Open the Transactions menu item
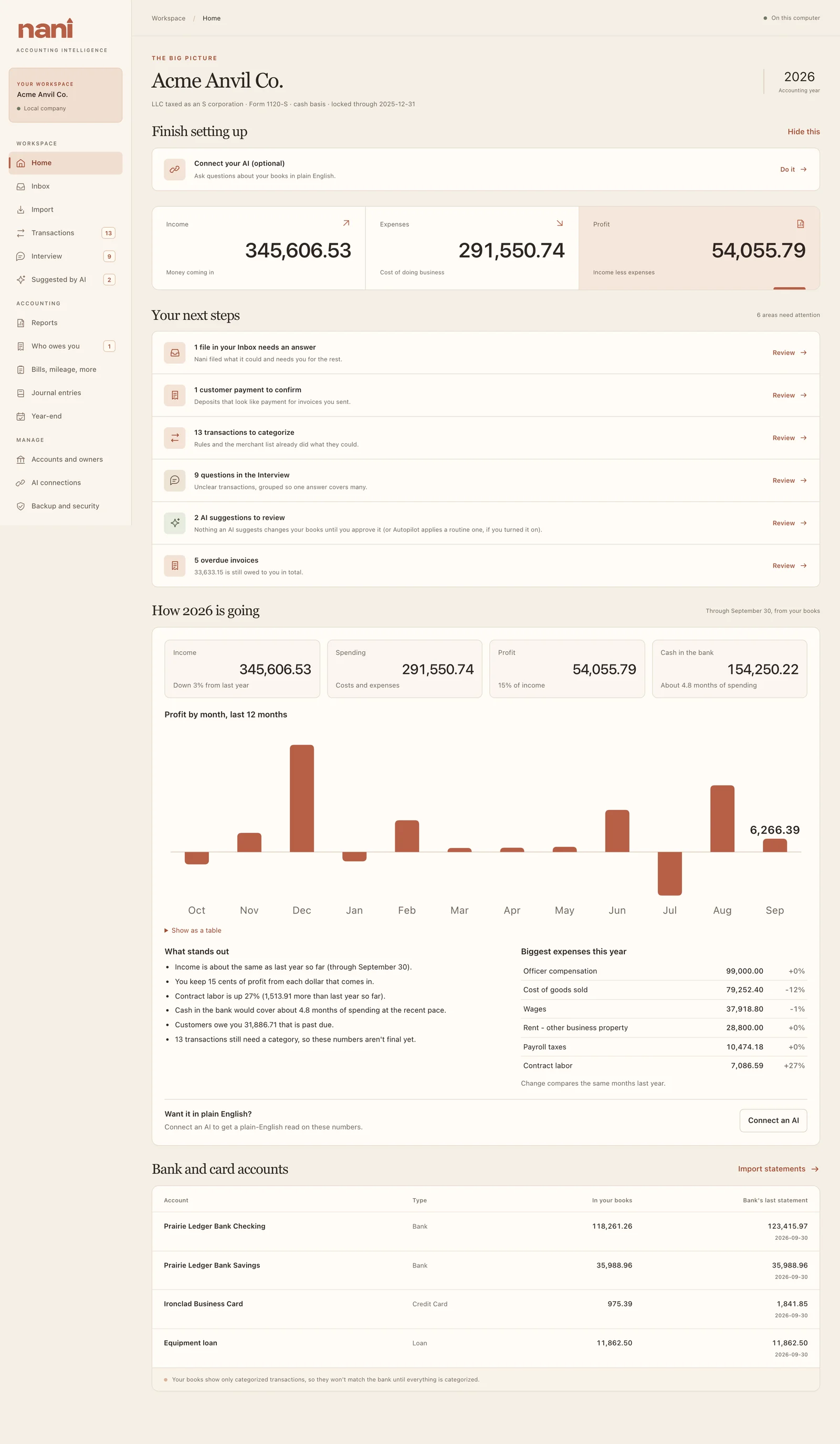 (65, 233)
